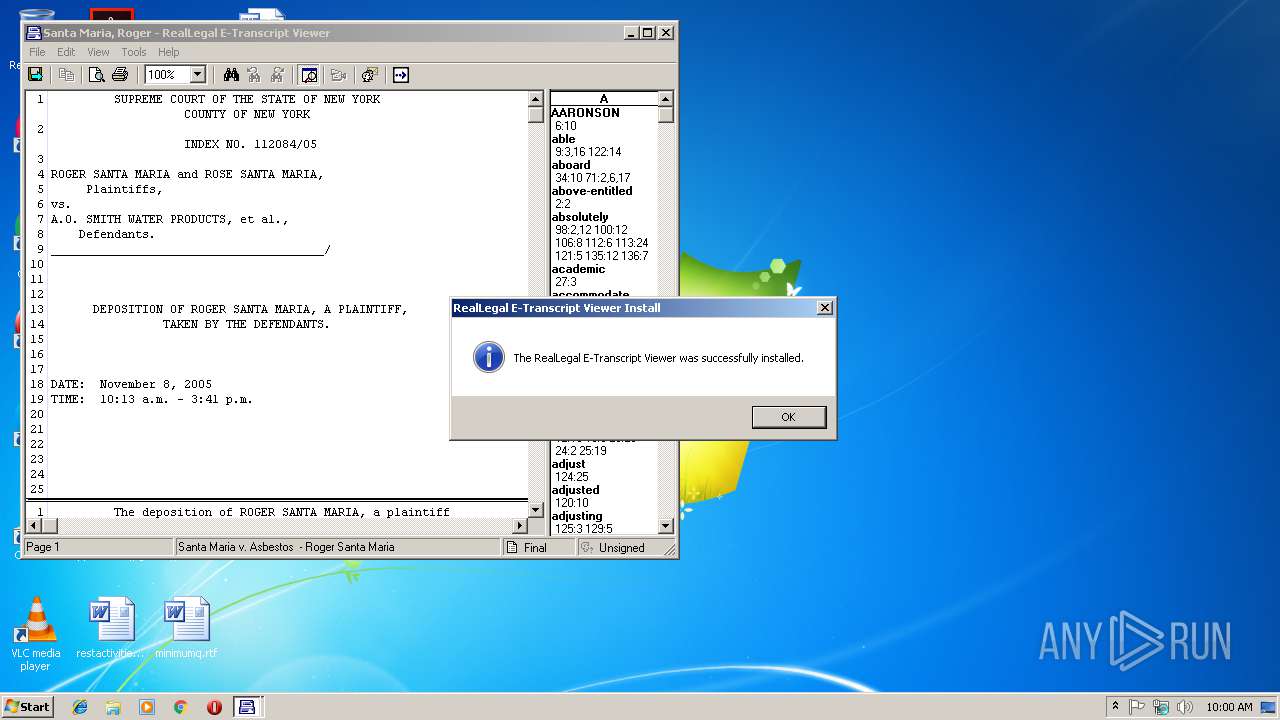Select index word 'AARONSON'
Viewport: 1280px width, 720px height.
[x=586, y=113]
